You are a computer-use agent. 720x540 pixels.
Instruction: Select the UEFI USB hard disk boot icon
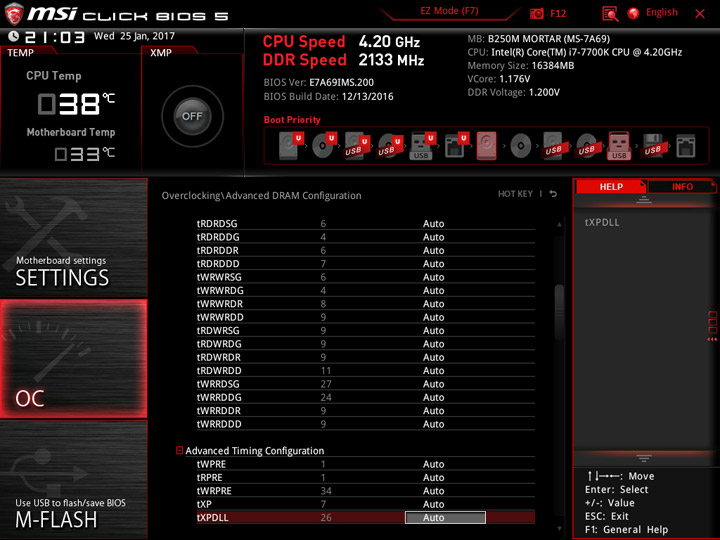click(357, 145)
